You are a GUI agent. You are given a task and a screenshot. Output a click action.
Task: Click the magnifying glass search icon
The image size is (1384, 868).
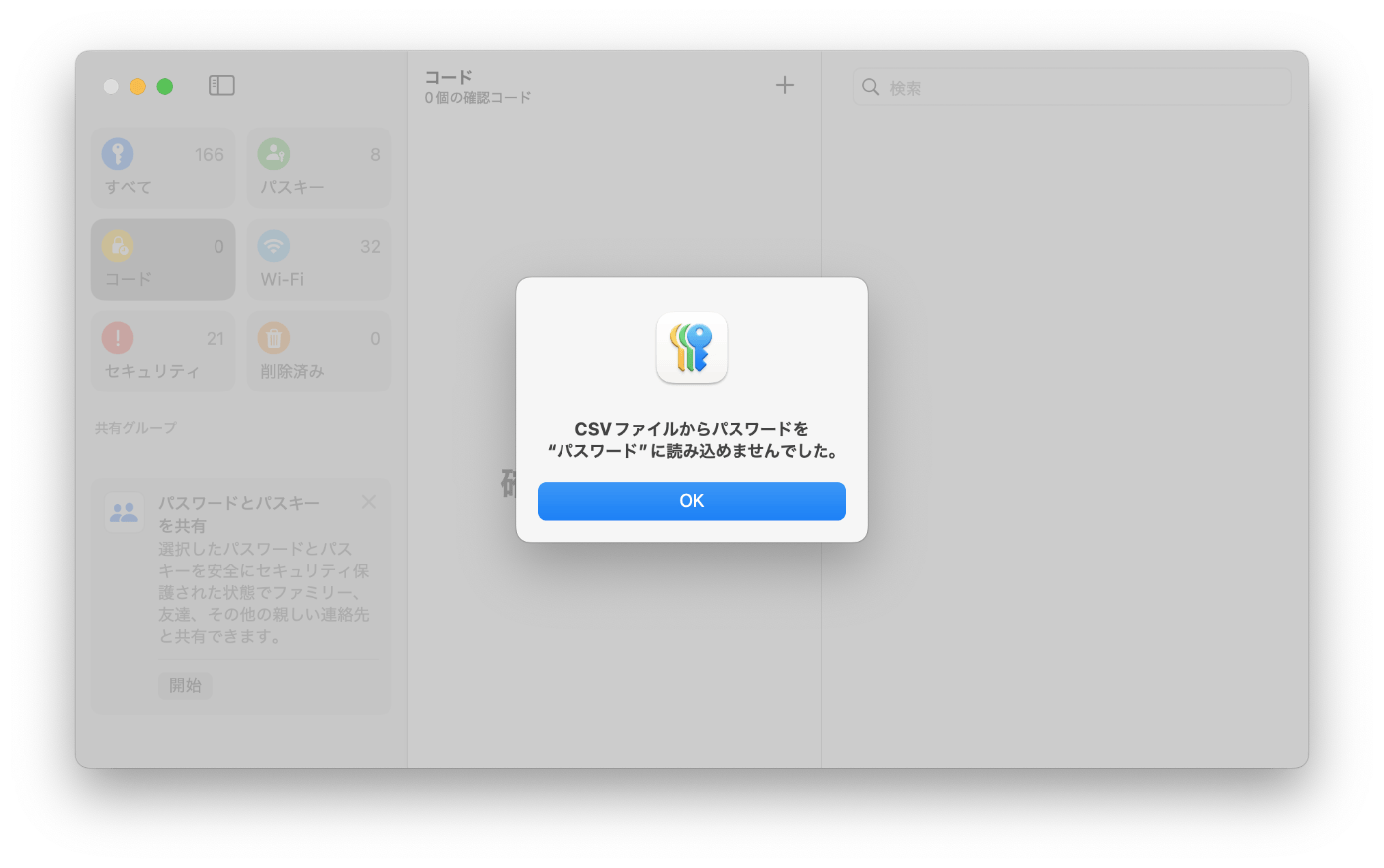click(x=870, y=87)
